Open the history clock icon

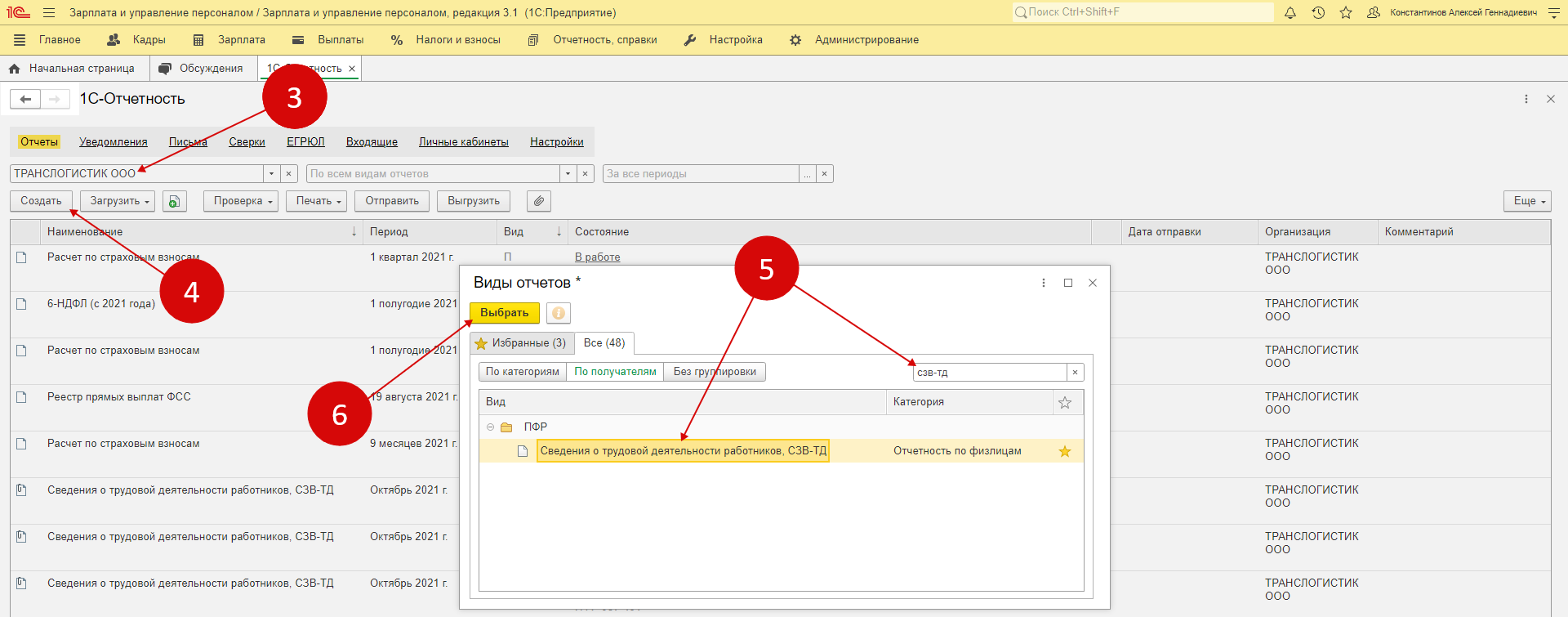click(1318, 12)
